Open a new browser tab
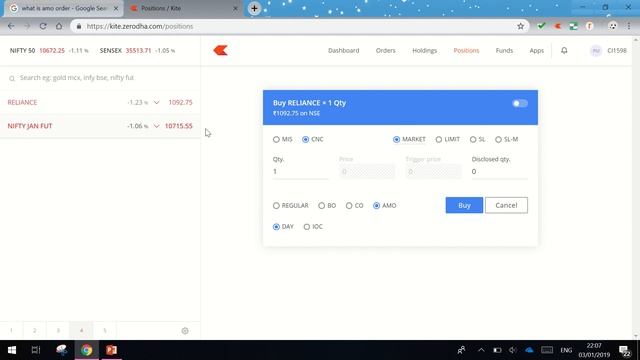 pos(254,8)
